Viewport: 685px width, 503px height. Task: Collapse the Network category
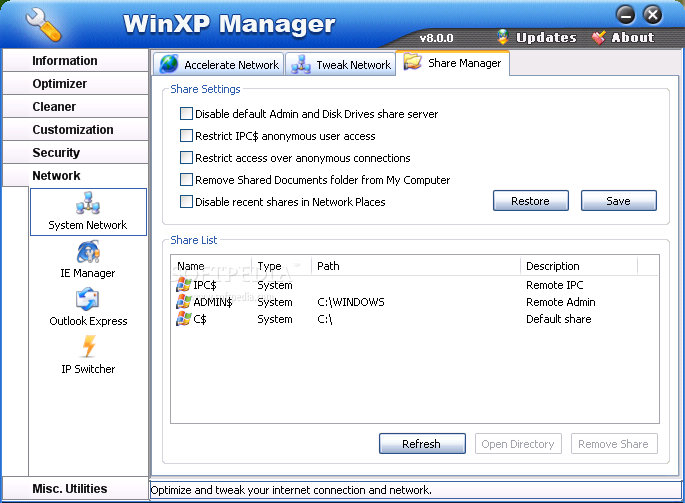pos(76,176)
